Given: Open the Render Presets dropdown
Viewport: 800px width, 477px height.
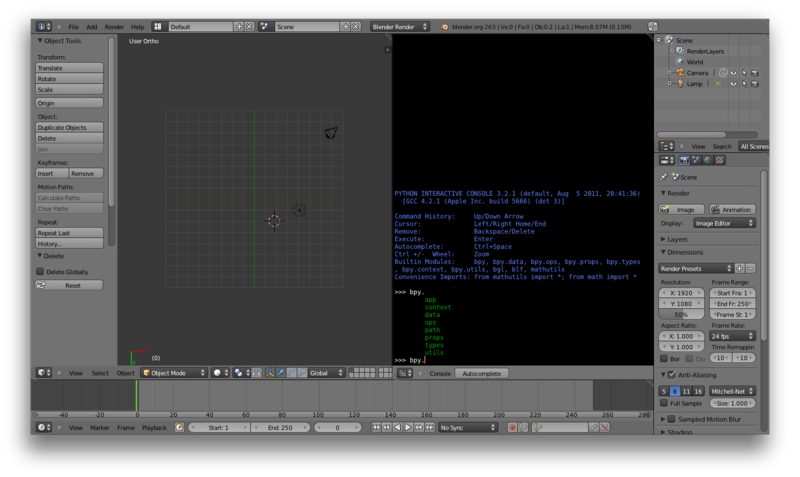Looking at the screenshot, I should (696, 268).
